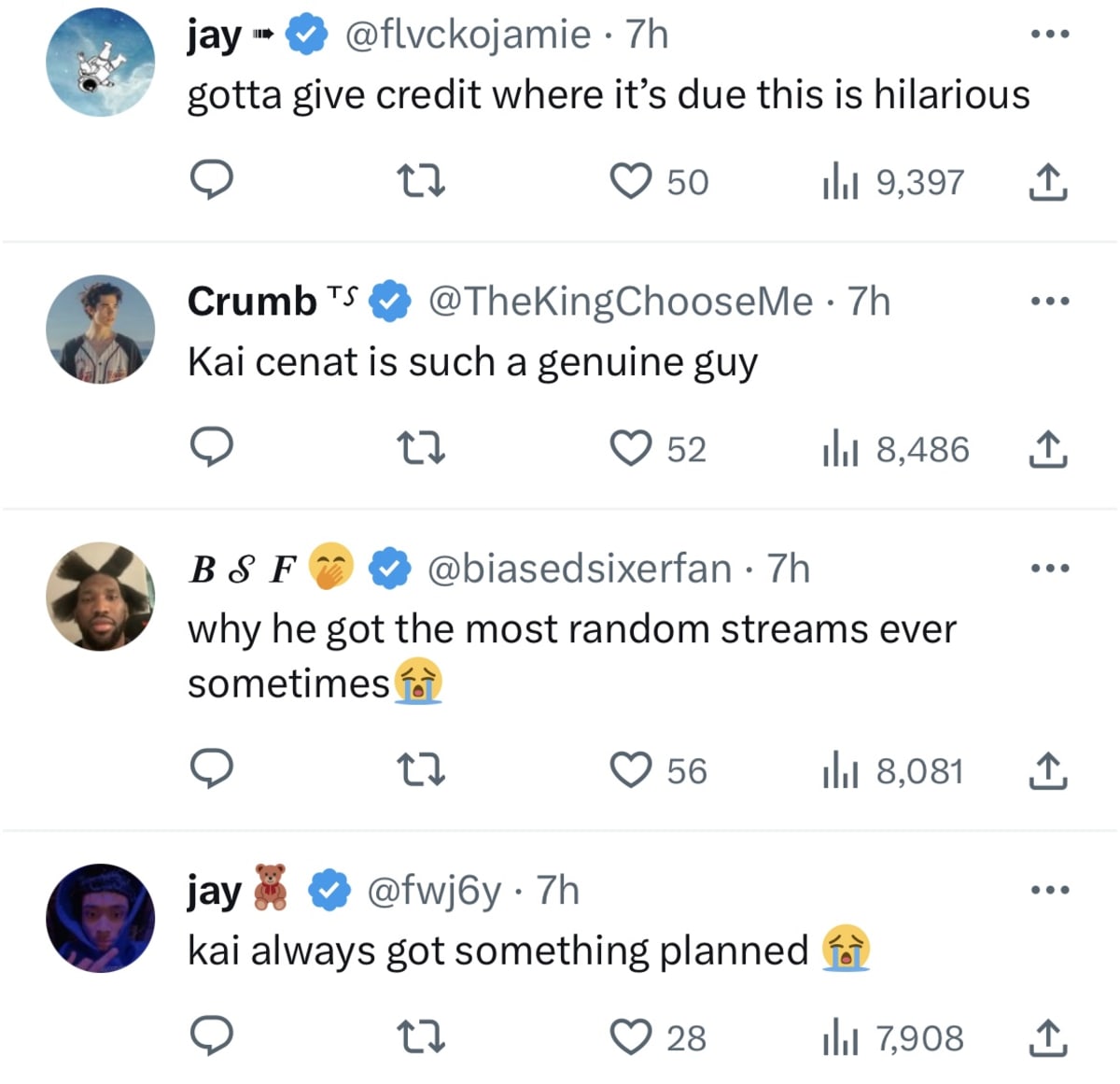Click the retweet icon under @biasedsixerfan's reply
This screenshot has width=1120, height=1084.
420,770
